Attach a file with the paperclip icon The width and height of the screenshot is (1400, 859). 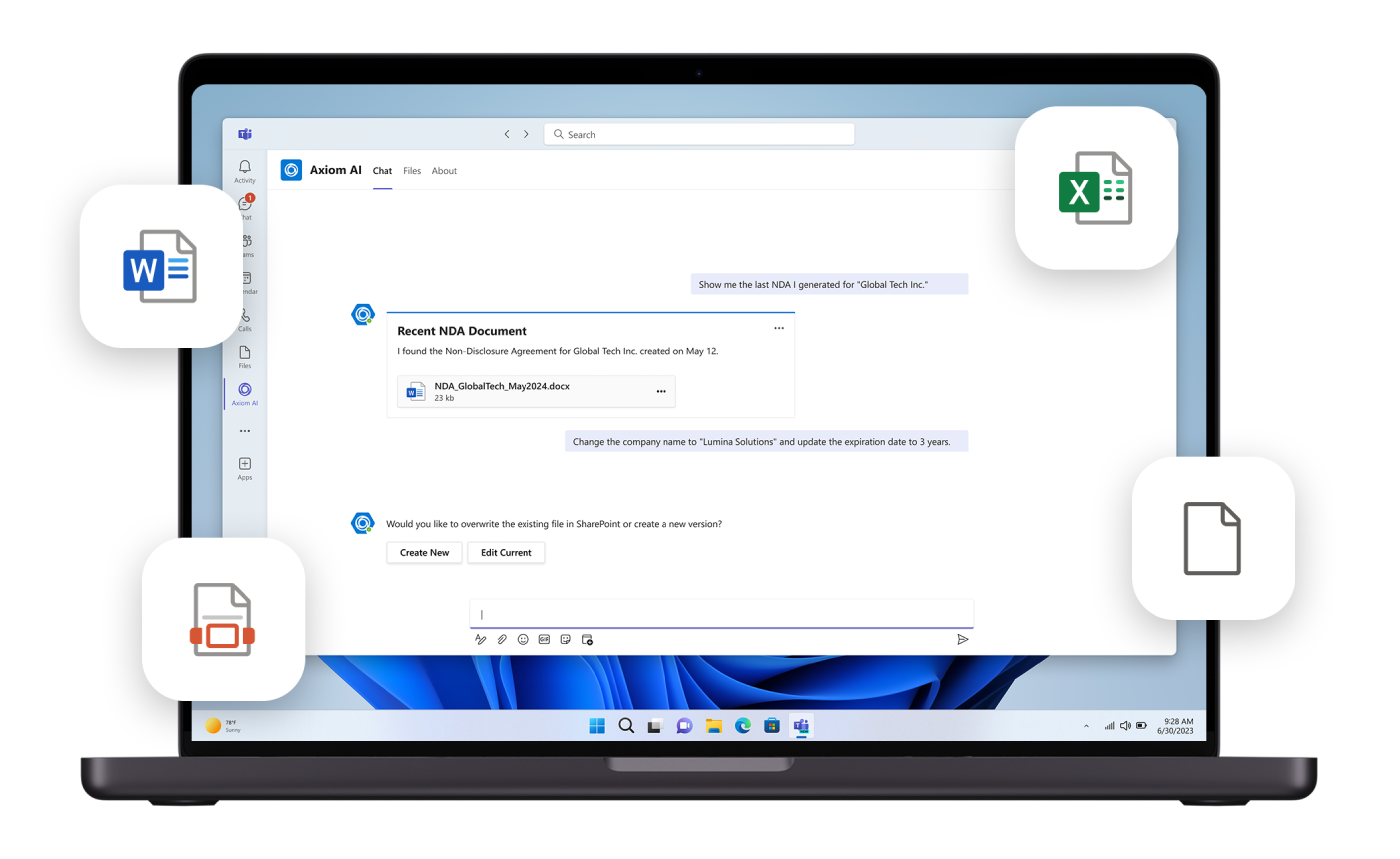[x=502, y=639]
